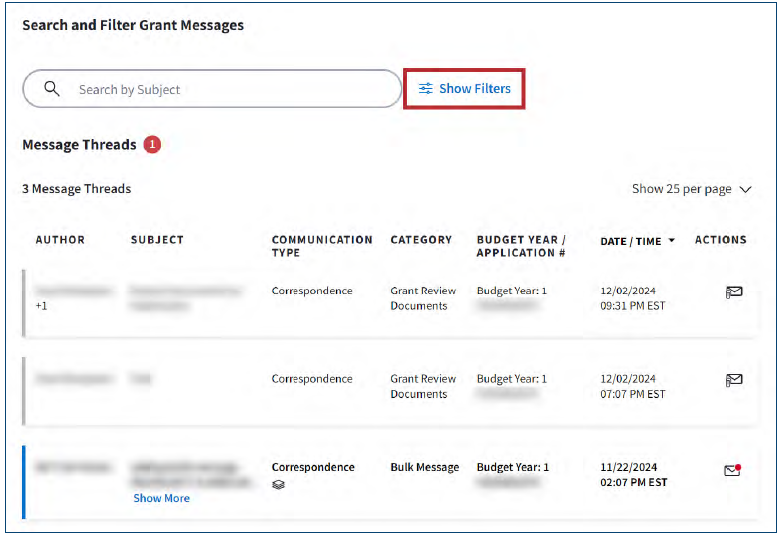Click the Communication Type column header
The width and height of the screenshot is (781, 538).
pos(321,246)
